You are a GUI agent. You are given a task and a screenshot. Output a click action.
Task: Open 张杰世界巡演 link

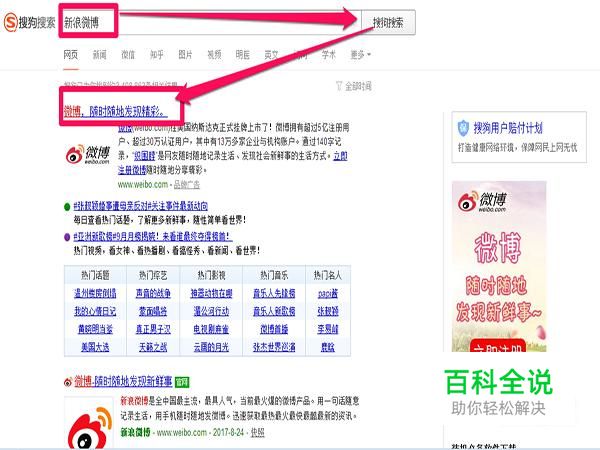(x=274, y=347)
